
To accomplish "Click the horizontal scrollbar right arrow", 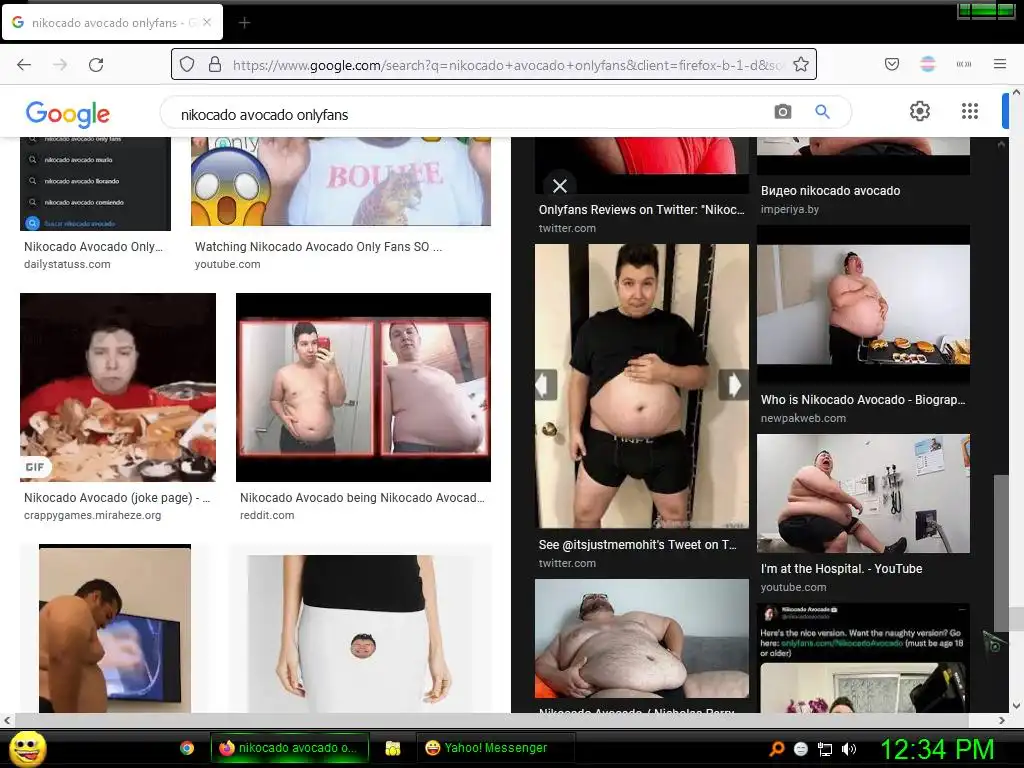I will point(1002,720).
